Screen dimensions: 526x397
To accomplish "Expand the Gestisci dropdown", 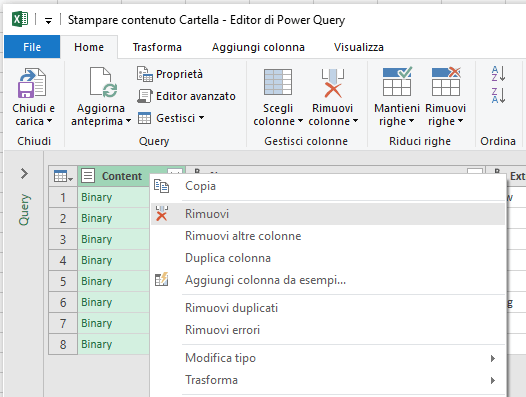I will pos(171,118).
